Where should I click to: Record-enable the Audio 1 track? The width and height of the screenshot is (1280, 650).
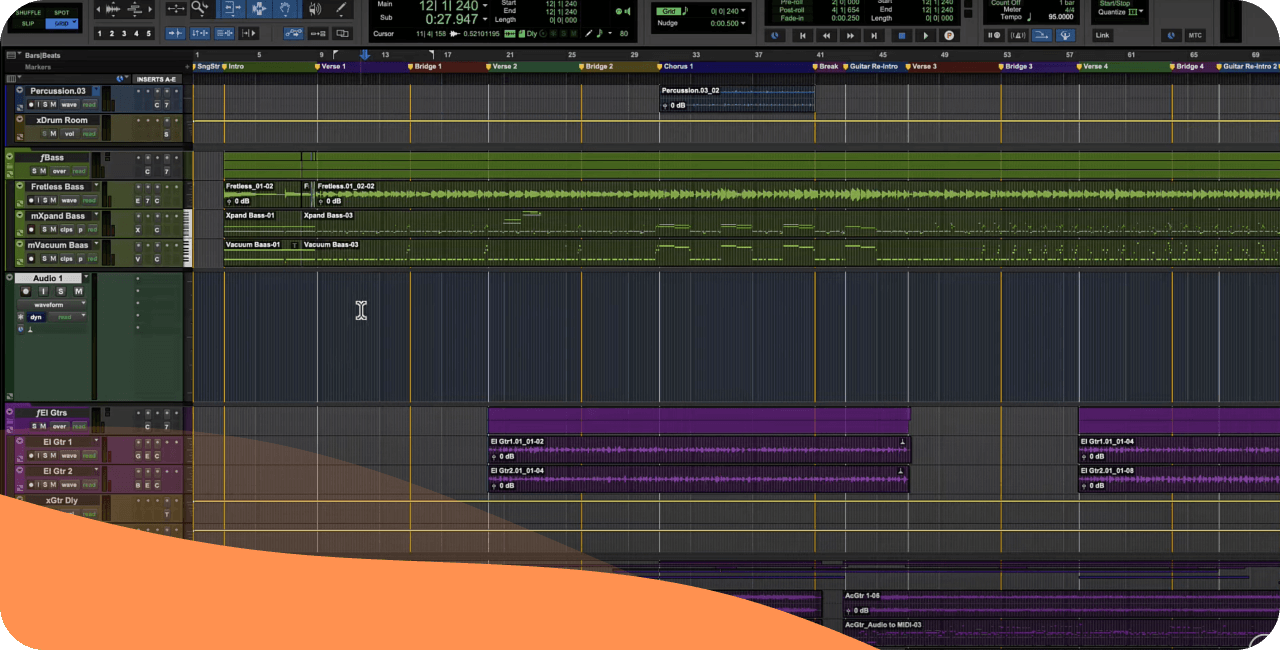[x=27, y=291]
